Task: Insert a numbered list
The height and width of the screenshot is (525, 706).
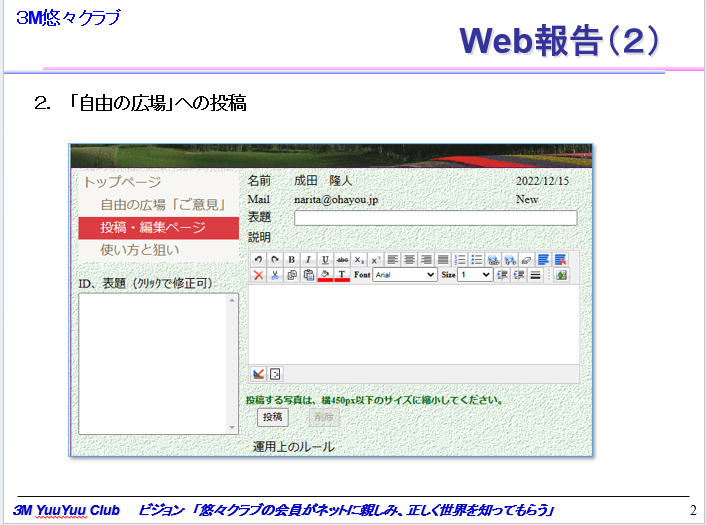Action: point(460,259)
